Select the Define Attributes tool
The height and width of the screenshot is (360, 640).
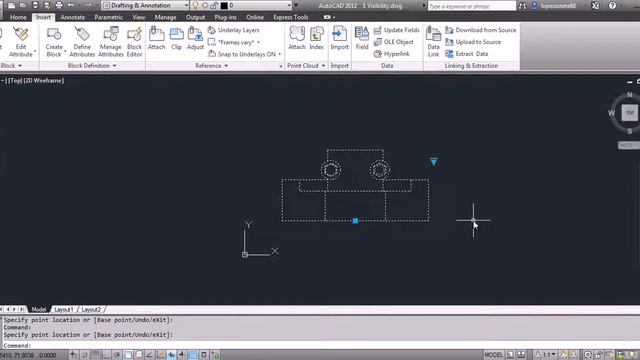pyautogui.click(x=82, y=42)
